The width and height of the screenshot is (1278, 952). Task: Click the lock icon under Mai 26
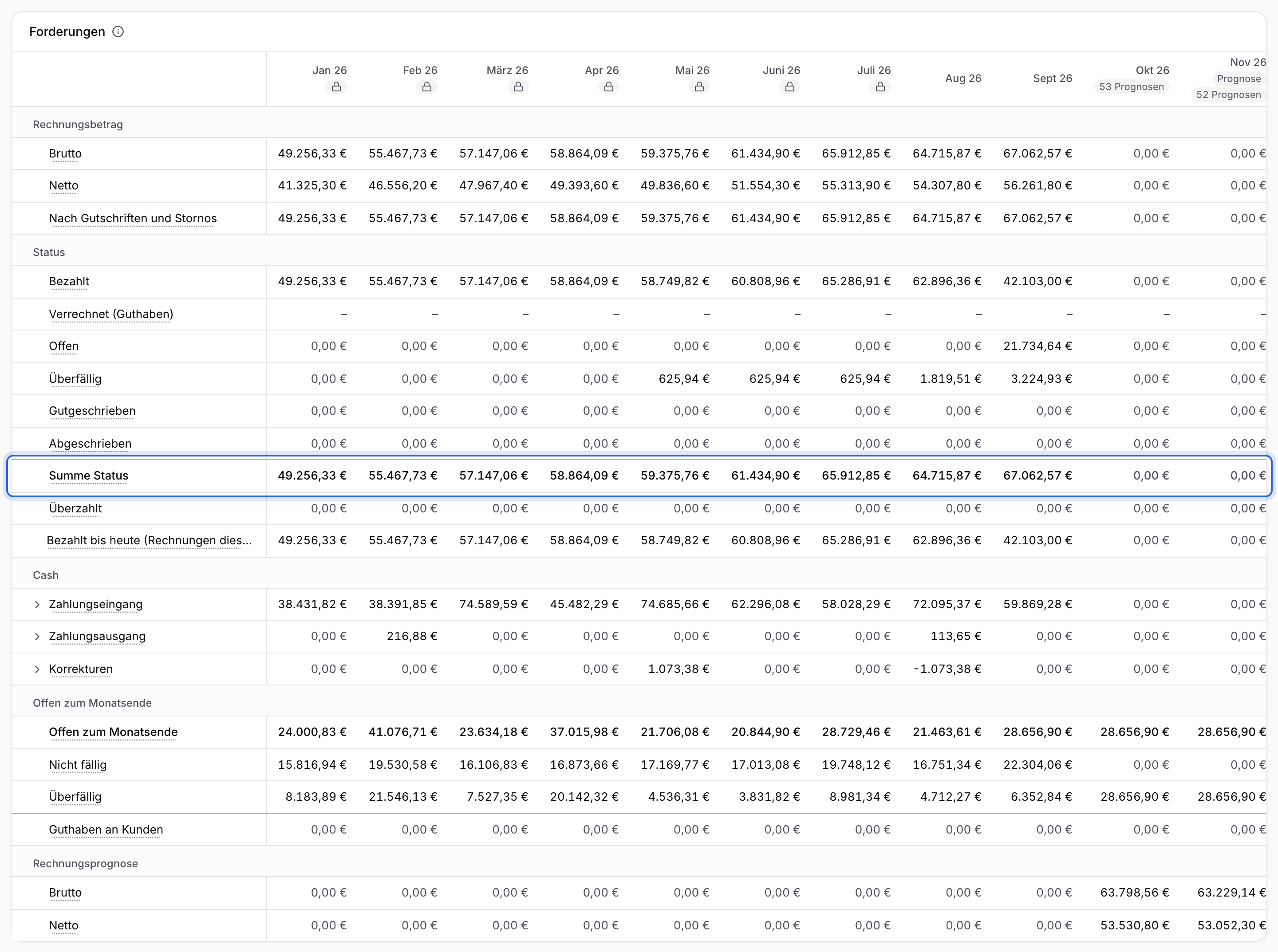tap(699, 87)
